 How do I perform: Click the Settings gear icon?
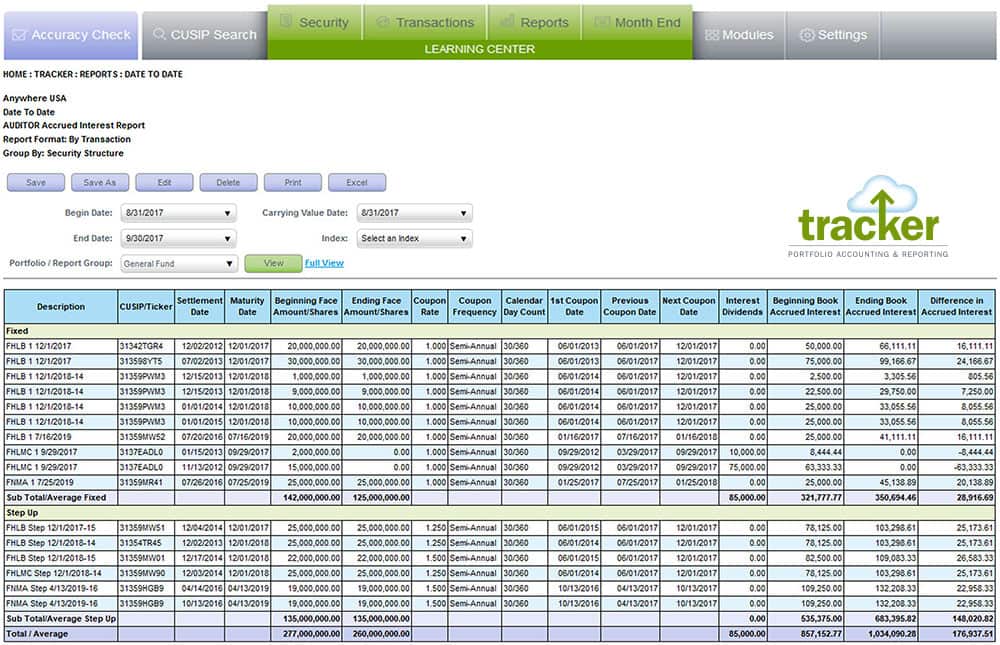806,35
